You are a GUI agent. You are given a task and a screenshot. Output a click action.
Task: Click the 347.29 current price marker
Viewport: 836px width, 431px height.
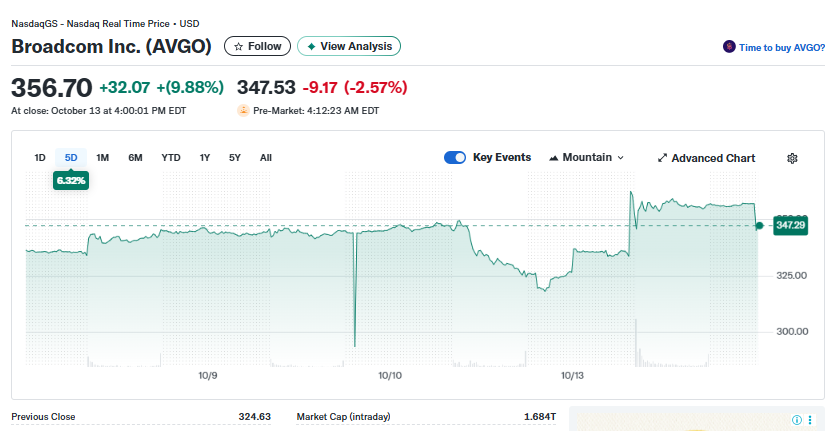coord(789,226)
